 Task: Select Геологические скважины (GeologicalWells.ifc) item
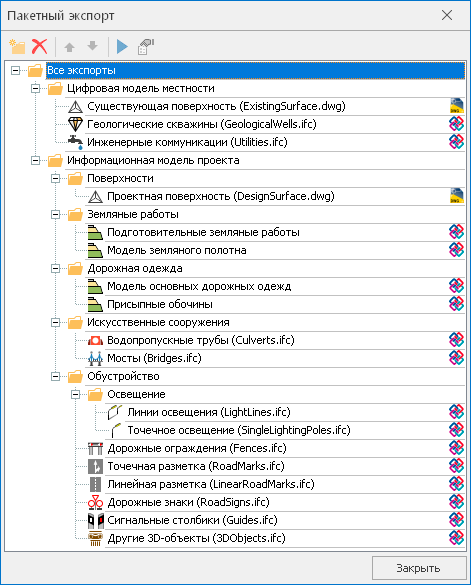click(202, 124)
